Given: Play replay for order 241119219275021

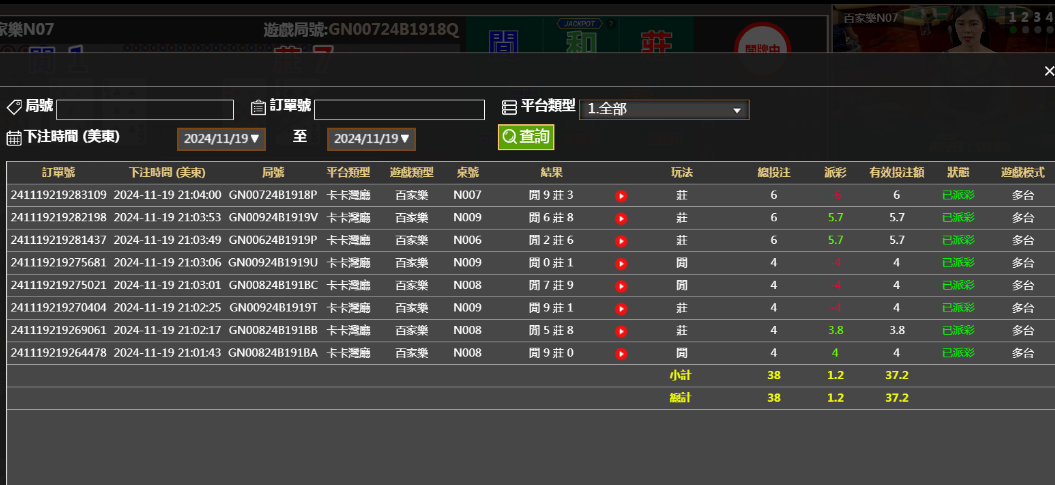Looking at the screenshot, I should [621, 286].
